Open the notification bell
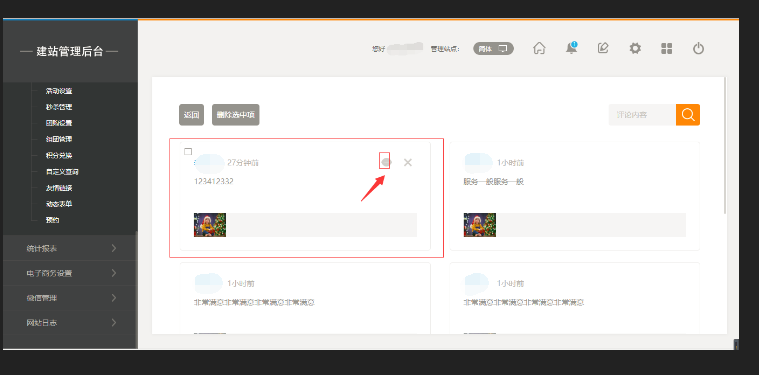Screen dimensions: 759x375 point(571,48)
